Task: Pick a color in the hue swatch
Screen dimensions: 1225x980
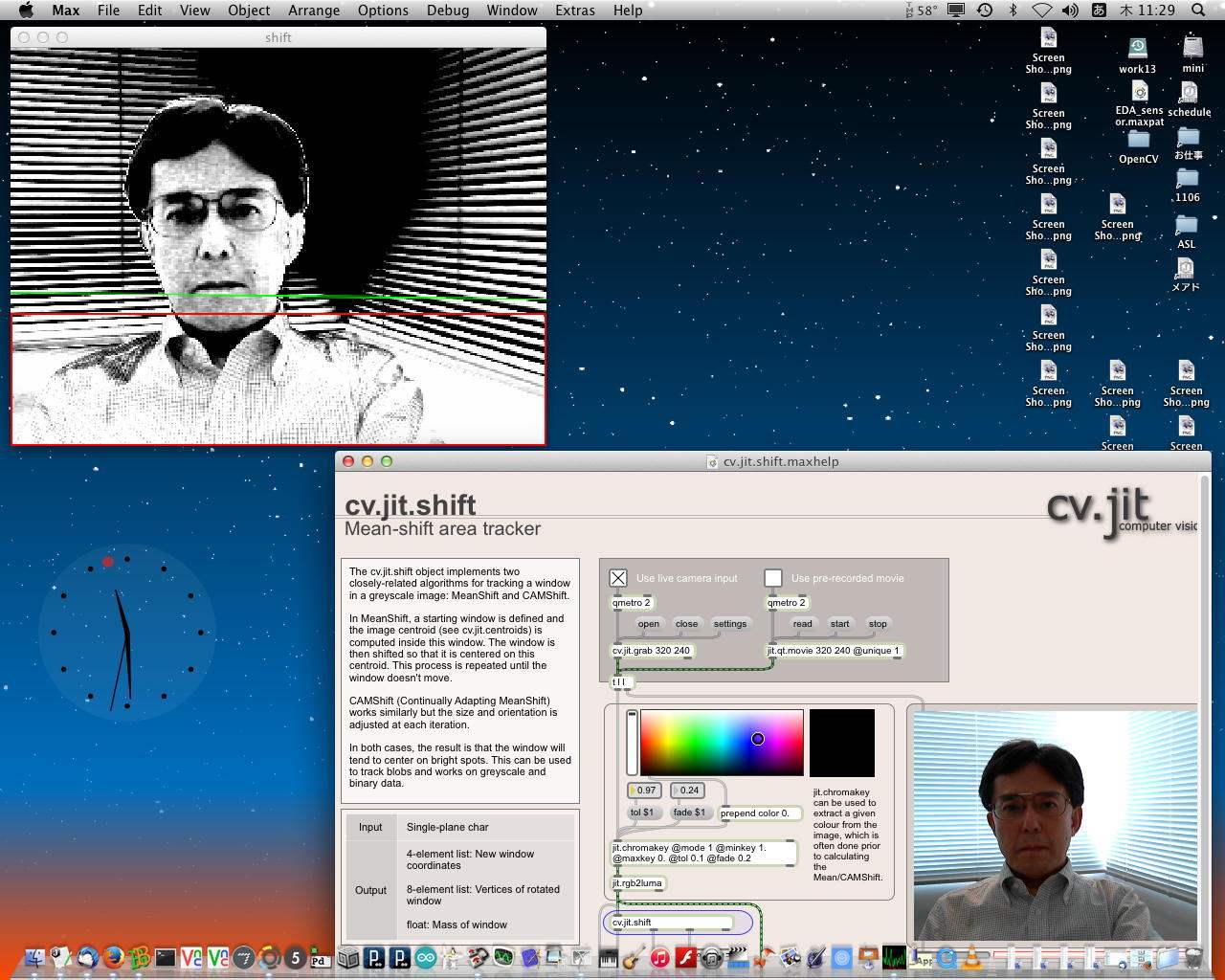Action: click(x=722, y=743)
